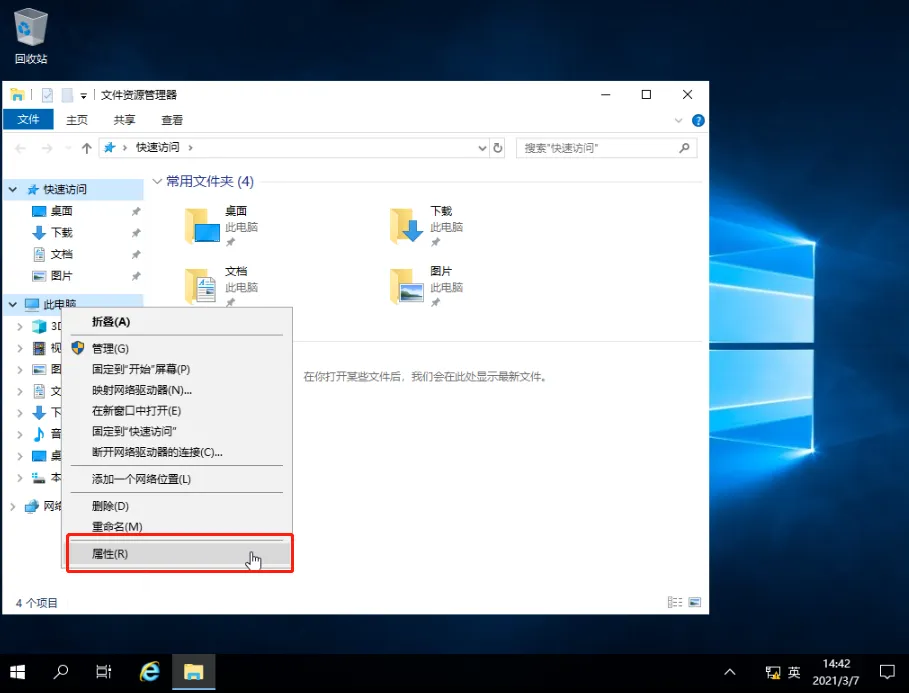The width and height of the screenshot is (909, 693).
Task: Click the back navigation arrow
Action: coord(19,147)
